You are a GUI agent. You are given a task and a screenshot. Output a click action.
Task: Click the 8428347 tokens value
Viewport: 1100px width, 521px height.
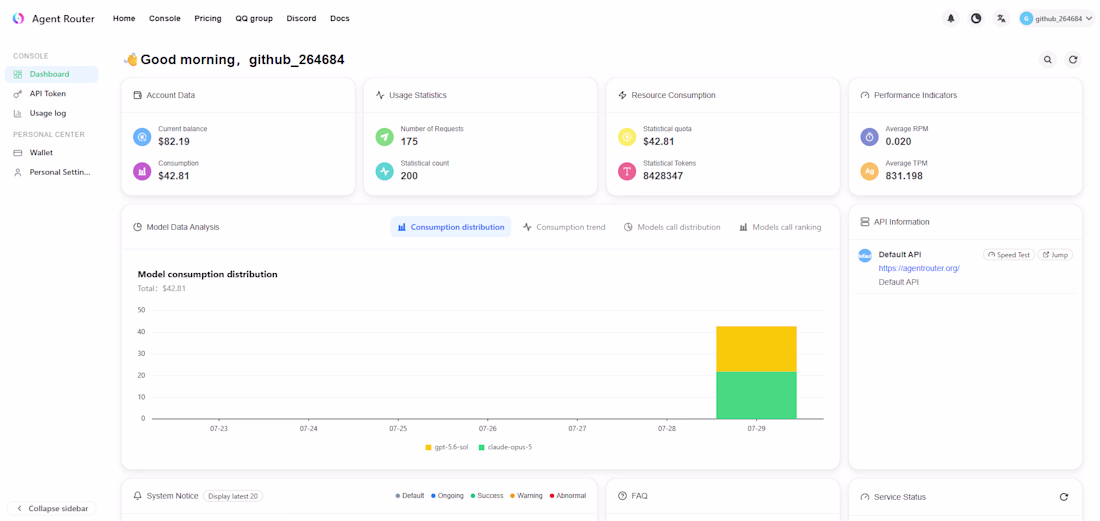pos(663,175)
